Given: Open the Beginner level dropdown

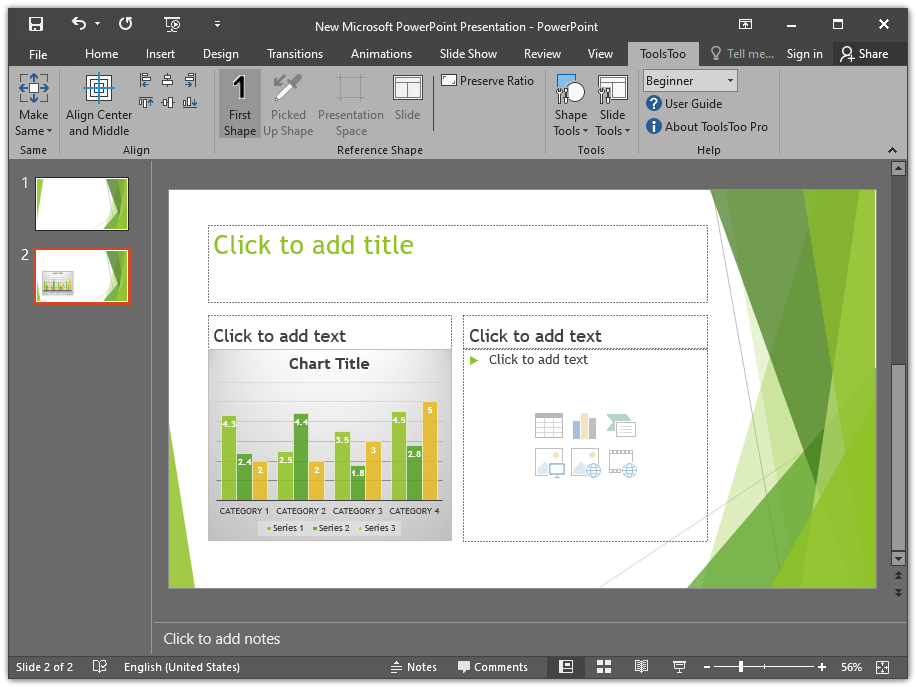Looking at the screenshot, I should pyautogui.click(x=690, y=81).
